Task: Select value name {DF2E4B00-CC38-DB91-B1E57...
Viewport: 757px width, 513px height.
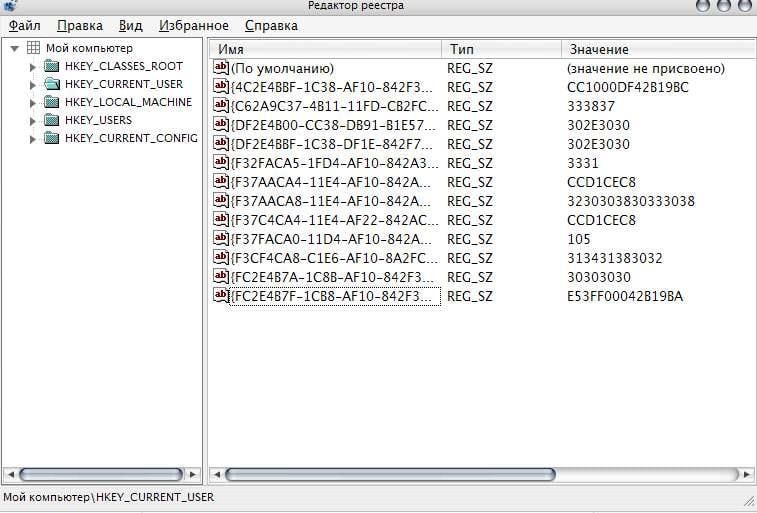Action: click(x=333, y=125)
